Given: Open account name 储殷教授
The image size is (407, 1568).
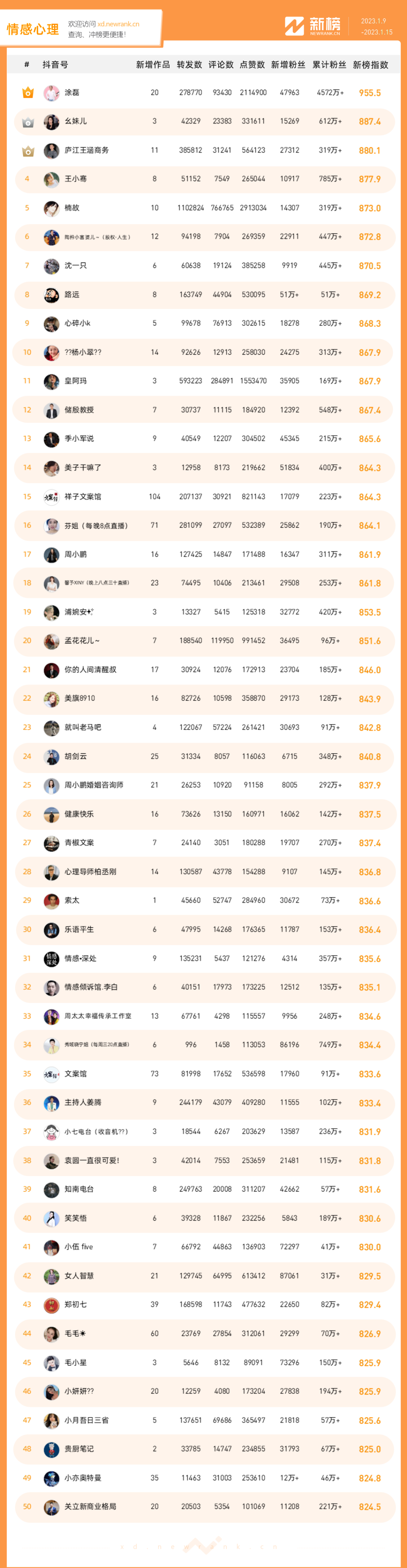Looking at the screenshot, I should point(79,410).
